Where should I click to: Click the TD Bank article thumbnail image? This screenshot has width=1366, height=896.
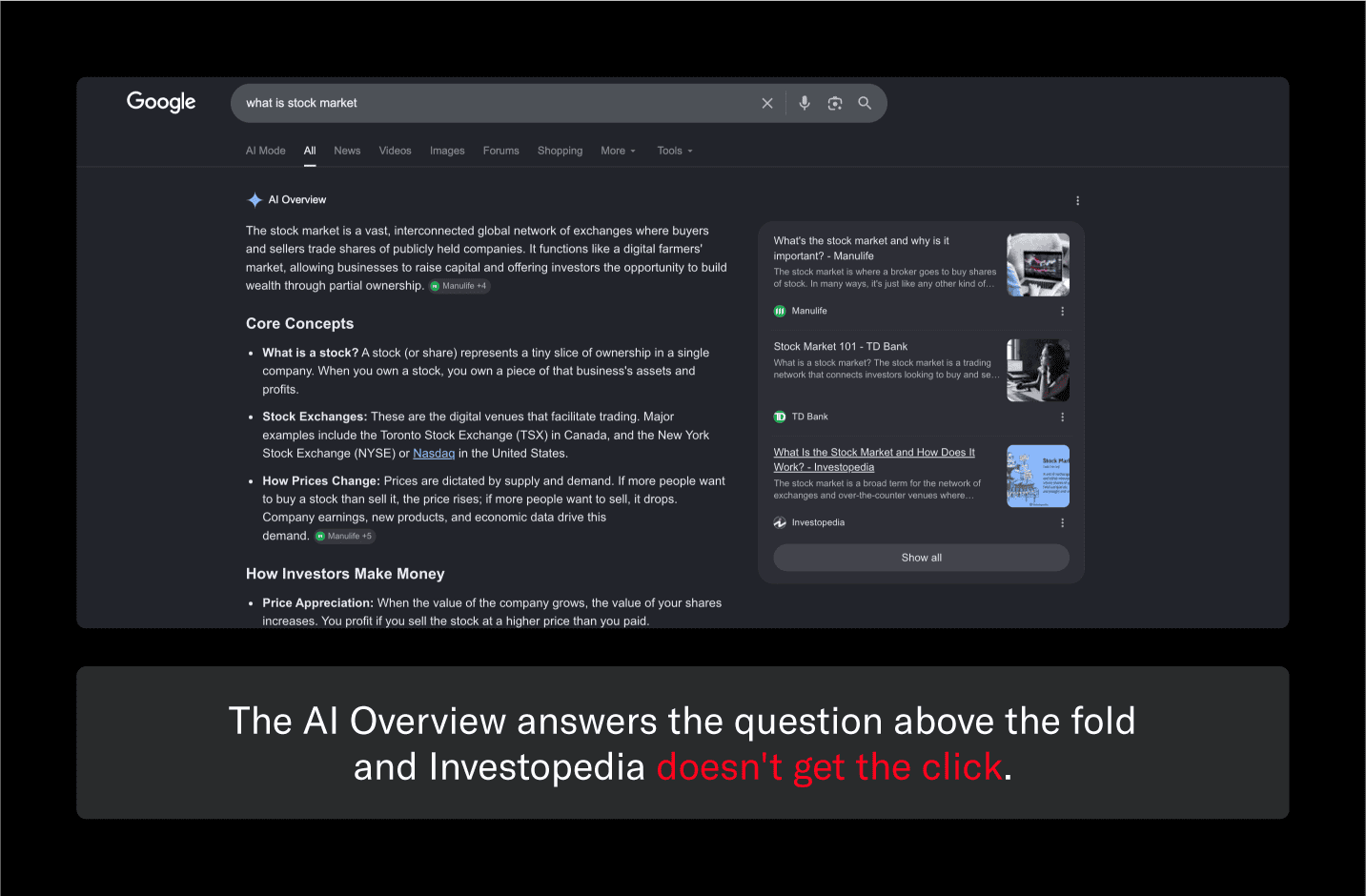coord(1038,371)
